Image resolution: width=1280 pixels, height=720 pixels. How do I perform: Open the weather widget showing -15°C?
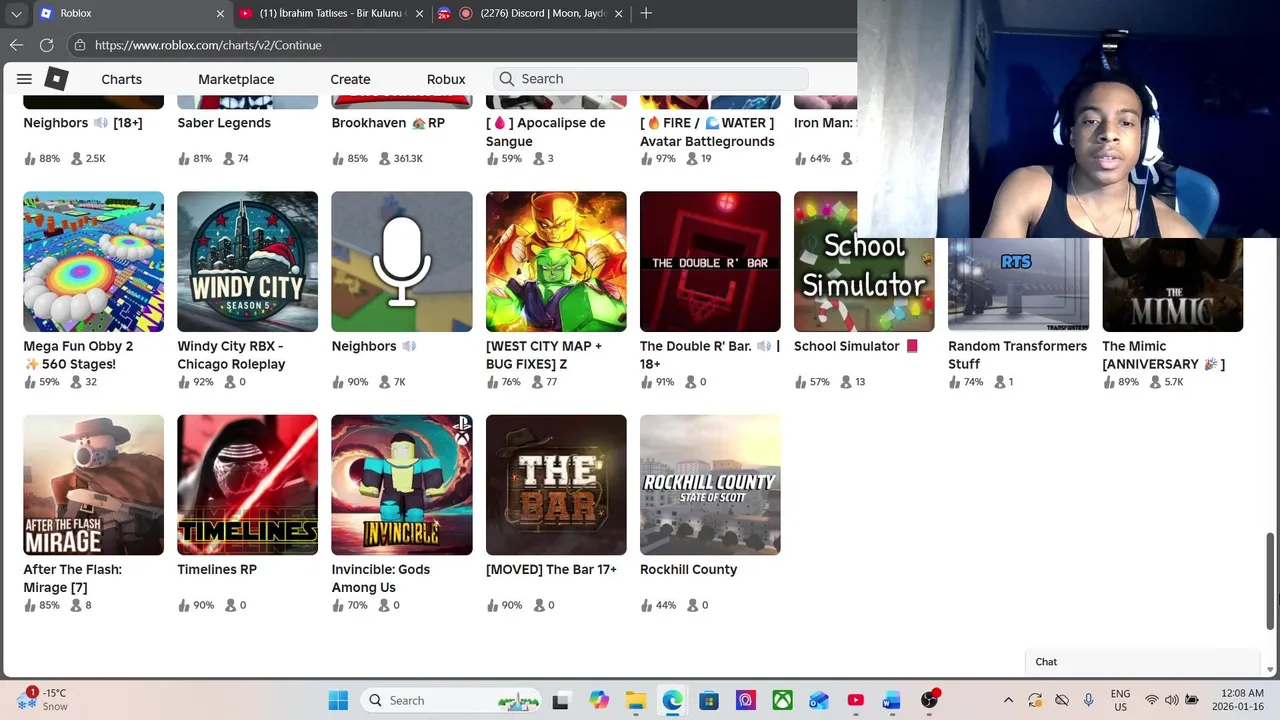point(44,699)
